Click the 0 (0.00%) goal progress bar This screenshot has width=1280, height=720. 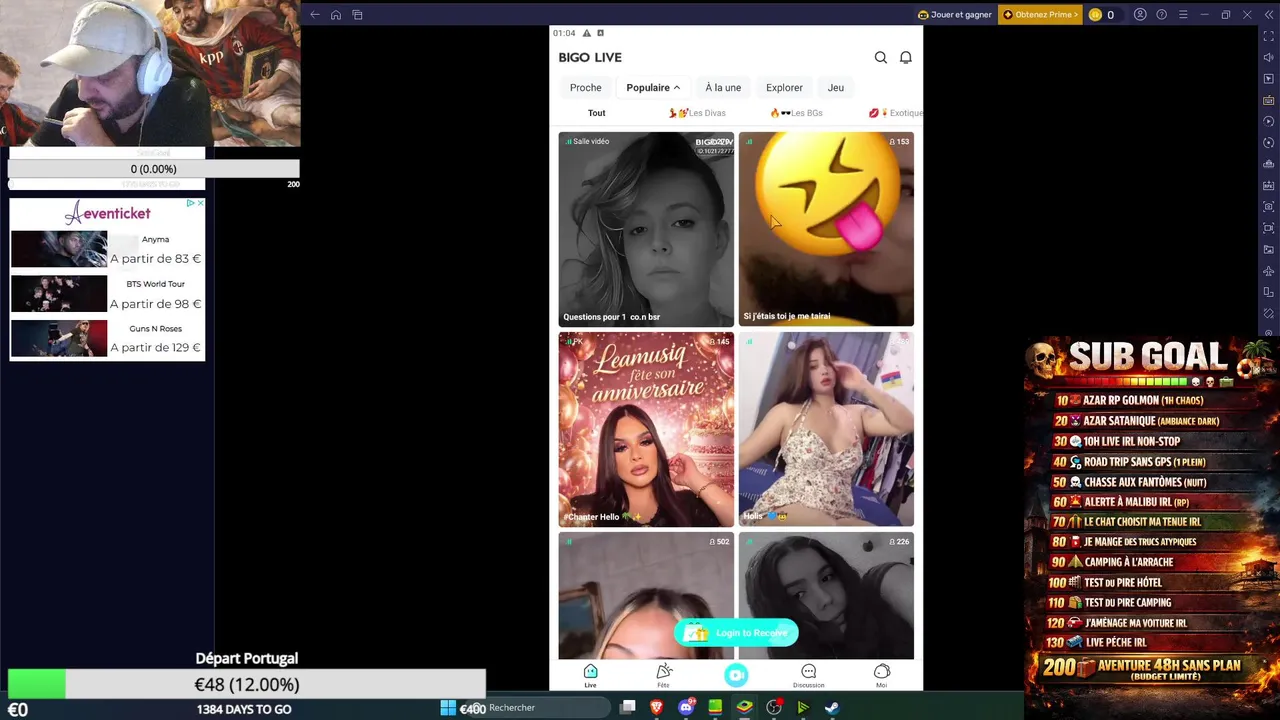pyautogui.click(x=154, y=169)
